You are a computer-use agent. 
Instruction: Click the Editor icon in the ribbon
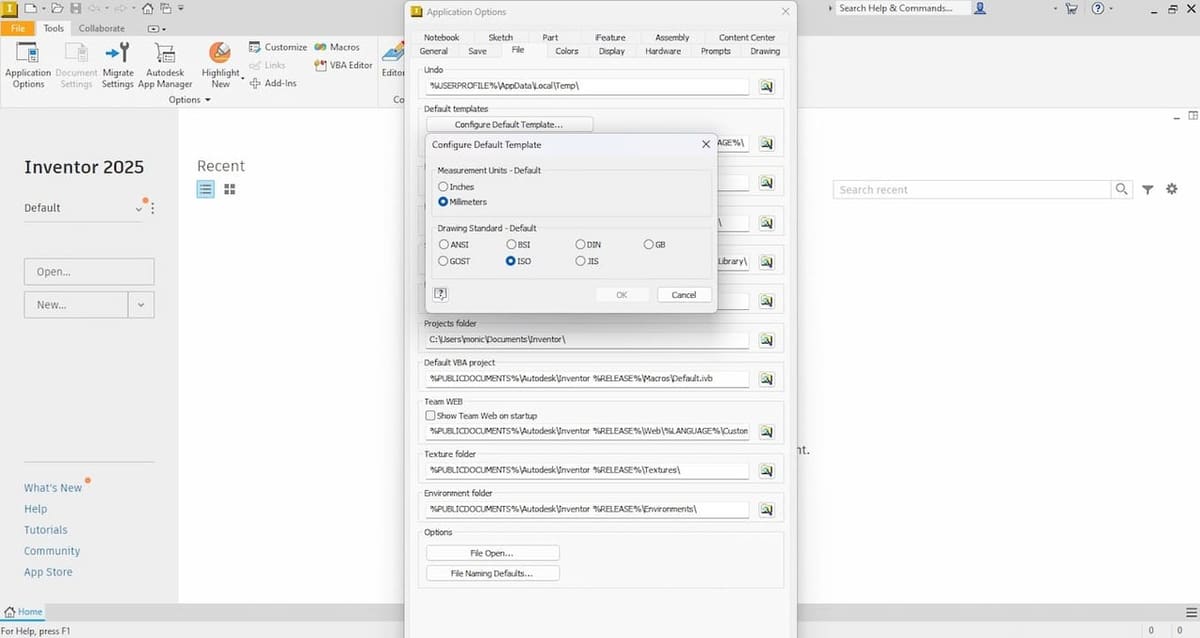point(392,53)
